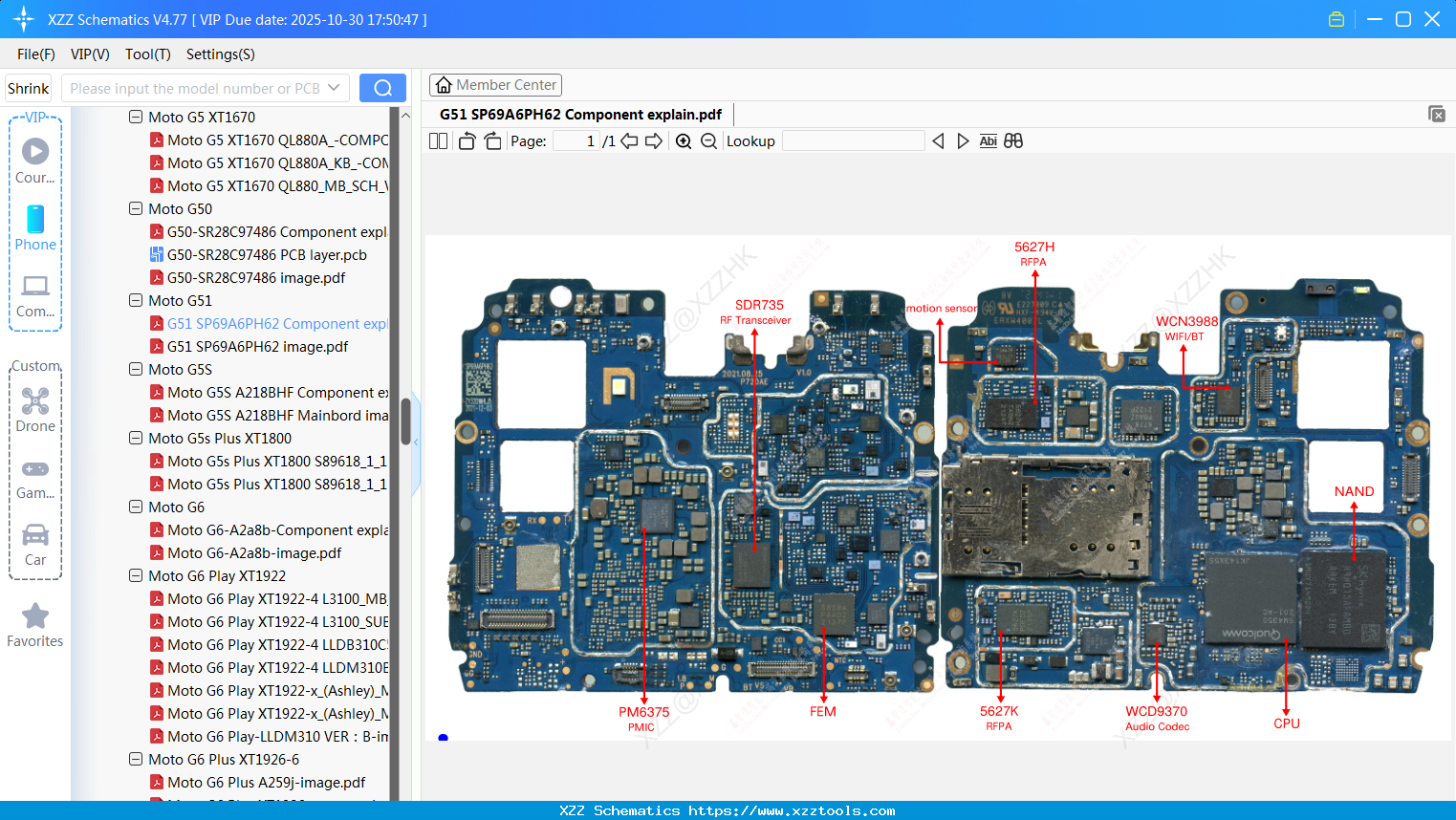Image resolution: width=1456 pixels, height=820 pixels.
Task: Toggle the Abi whole-word match option
Action: coord(988,140)
